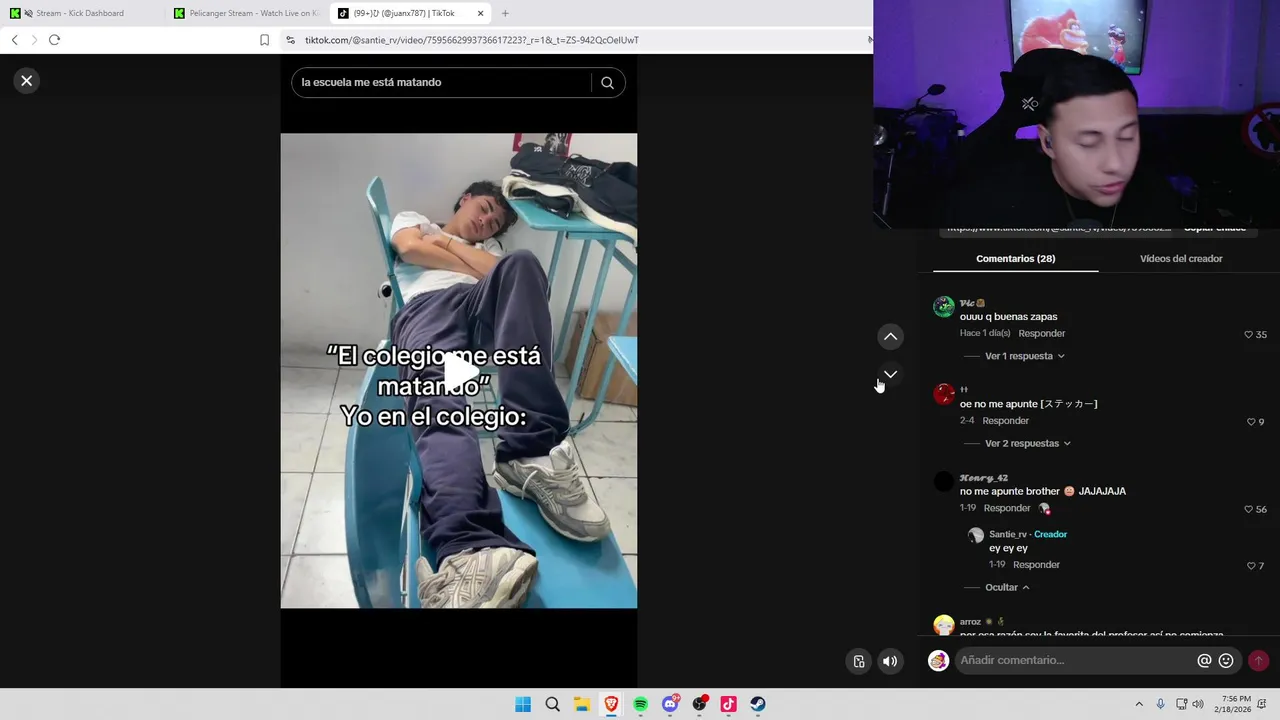The image size is (1280, 720).
Task: Open the clock showing 7:56 PM
Action: 1235,704
